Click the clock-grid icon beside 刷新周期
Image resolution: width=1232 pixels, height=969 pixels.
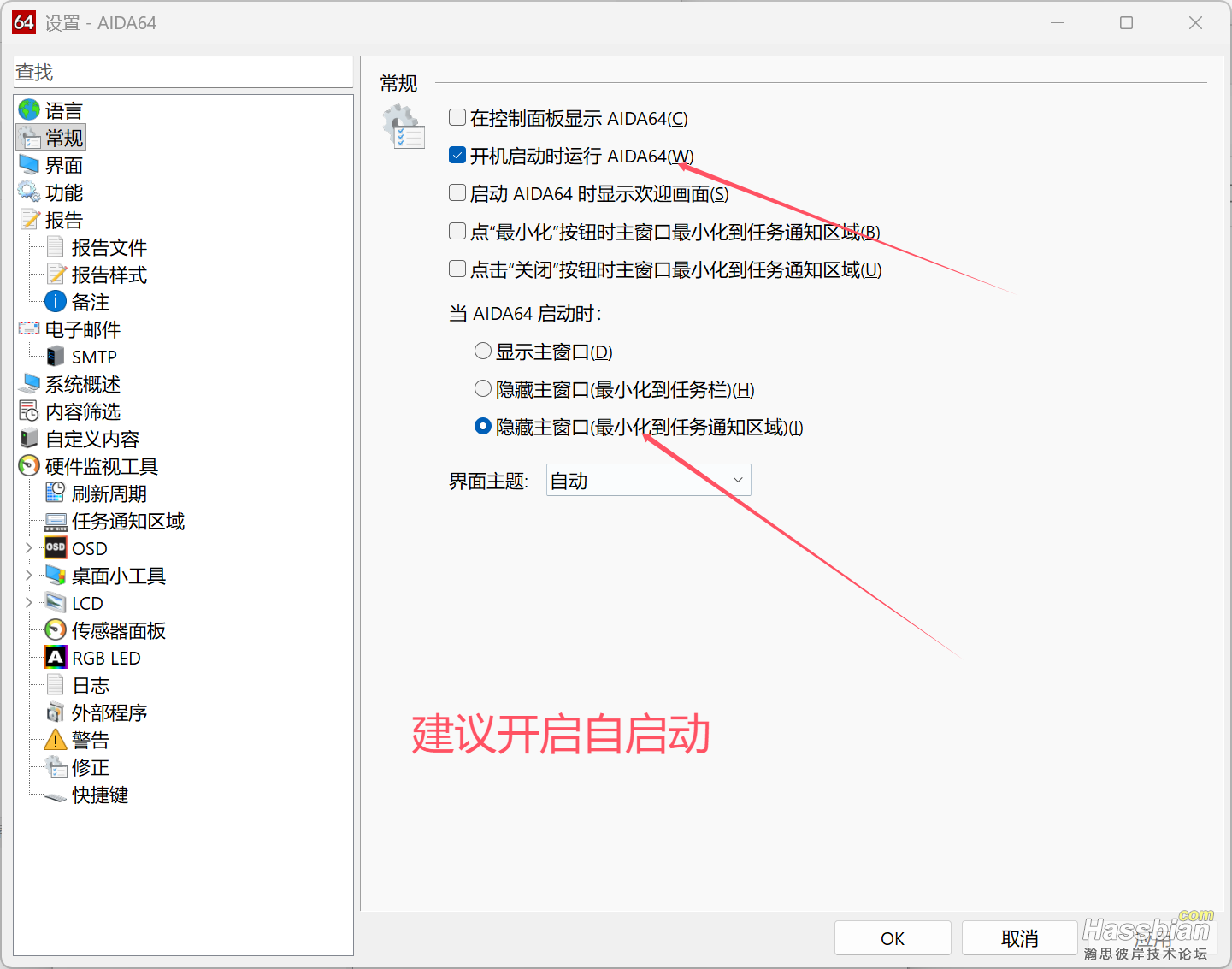pyautogui.click(x=56, y=493)
